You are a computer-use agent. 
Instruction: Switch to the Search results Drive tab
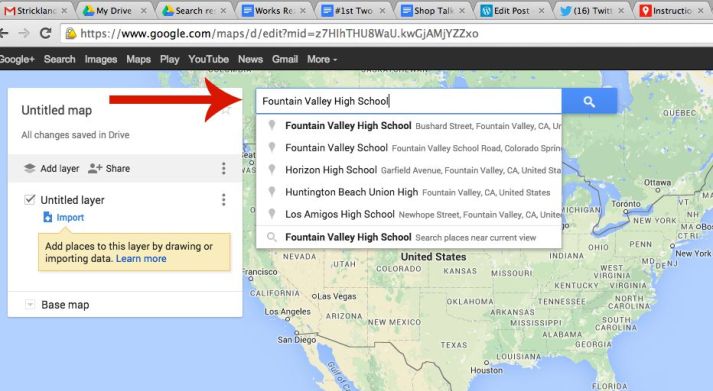pos(194,10)
